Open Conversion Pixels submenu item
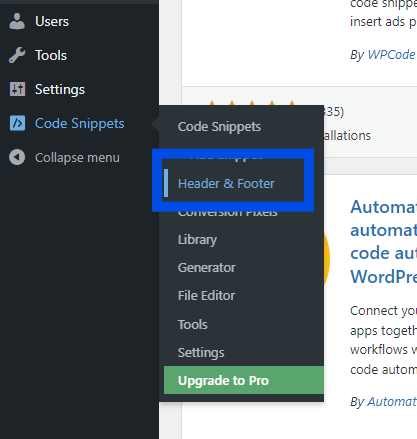Screen dimensions: 417x439 [228, 213]
